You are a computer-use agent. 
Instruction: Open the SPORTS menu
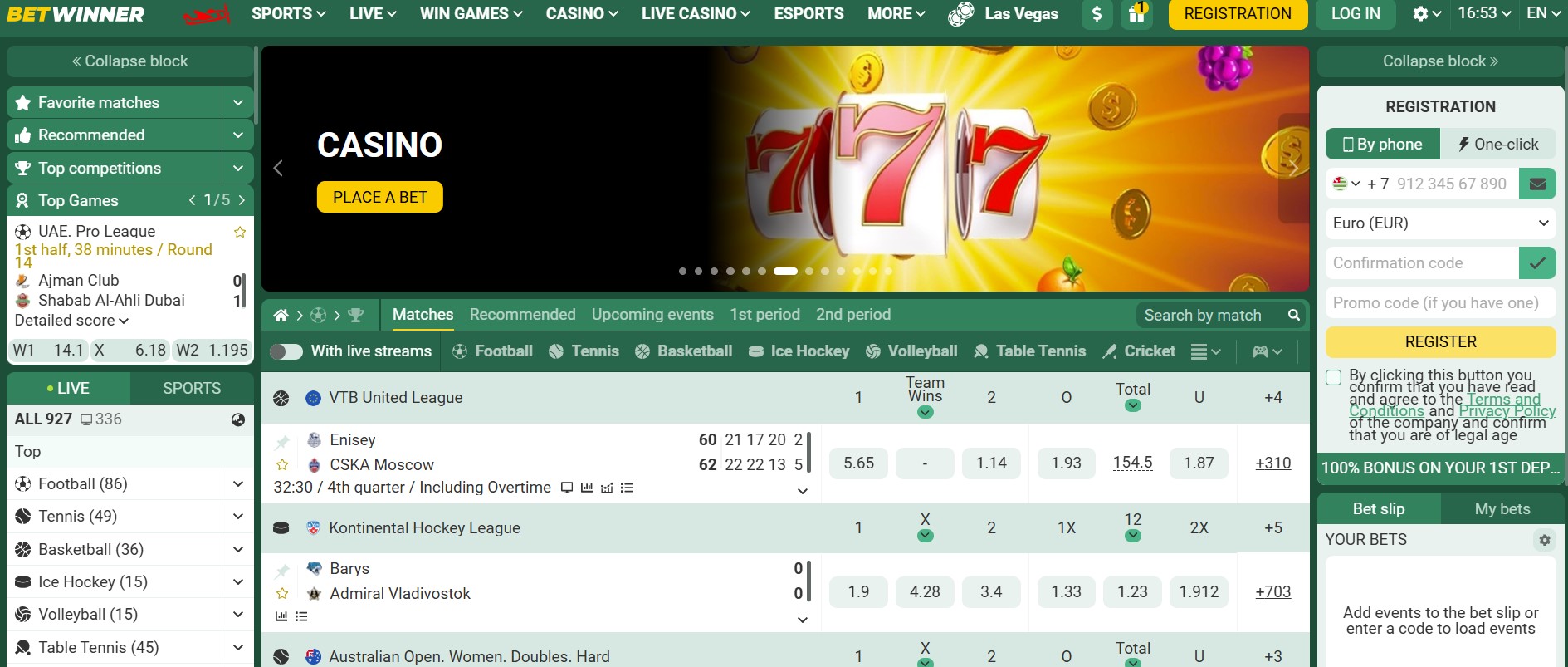[288, 14]
